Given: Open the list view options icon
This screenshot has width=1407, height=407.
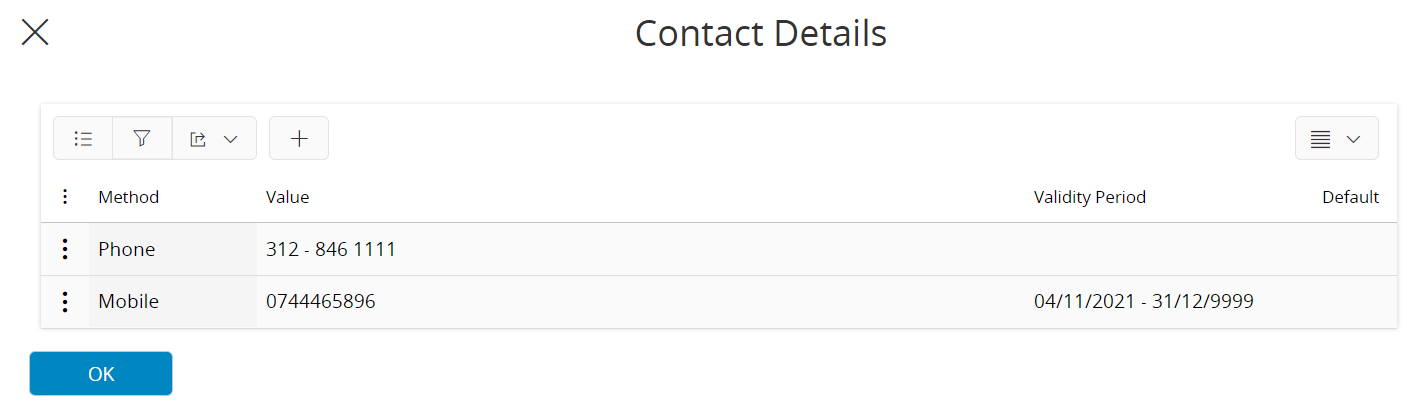Looking at the screenshot, I should pyautogui.click(x=83, y=139).
